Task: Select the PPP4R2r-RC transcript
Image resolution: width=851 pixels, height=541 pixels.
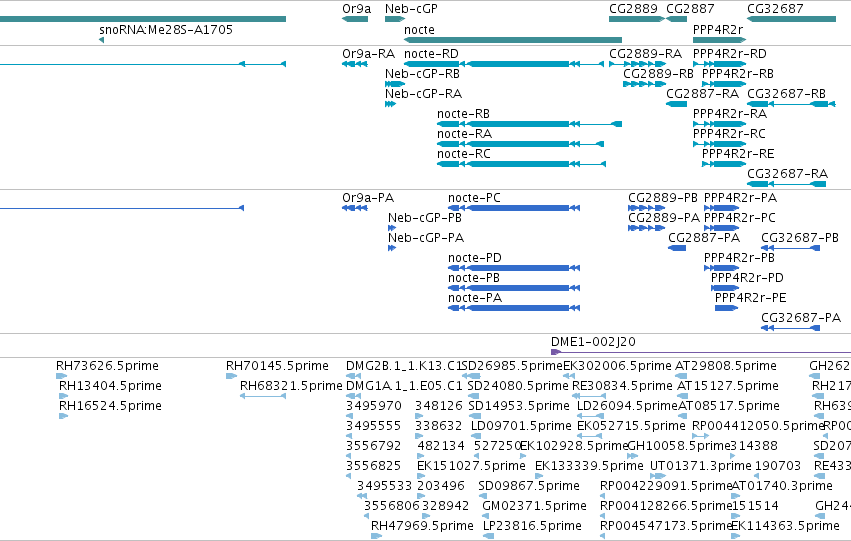Action: point(719,144)
